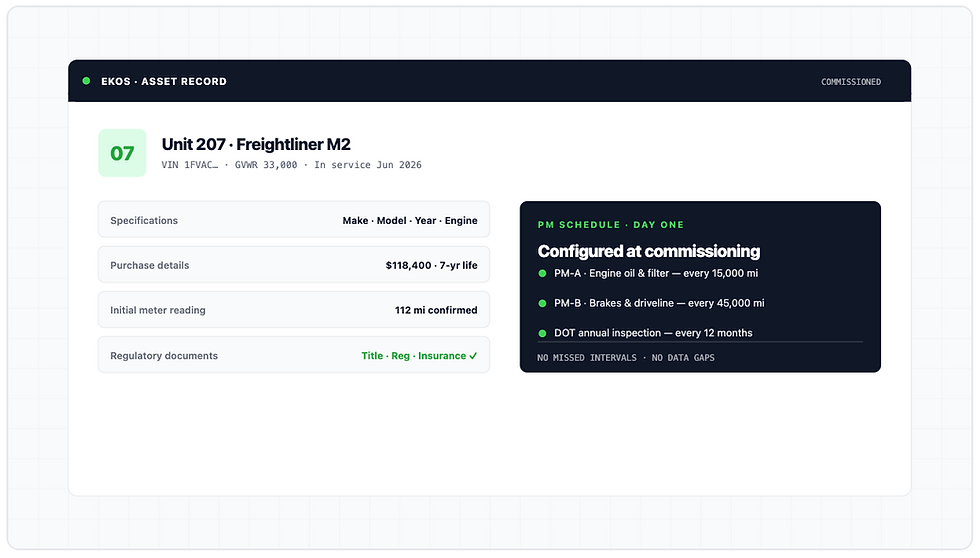Click the green dot beside DOT annual inspection

(x=542, y=333)
